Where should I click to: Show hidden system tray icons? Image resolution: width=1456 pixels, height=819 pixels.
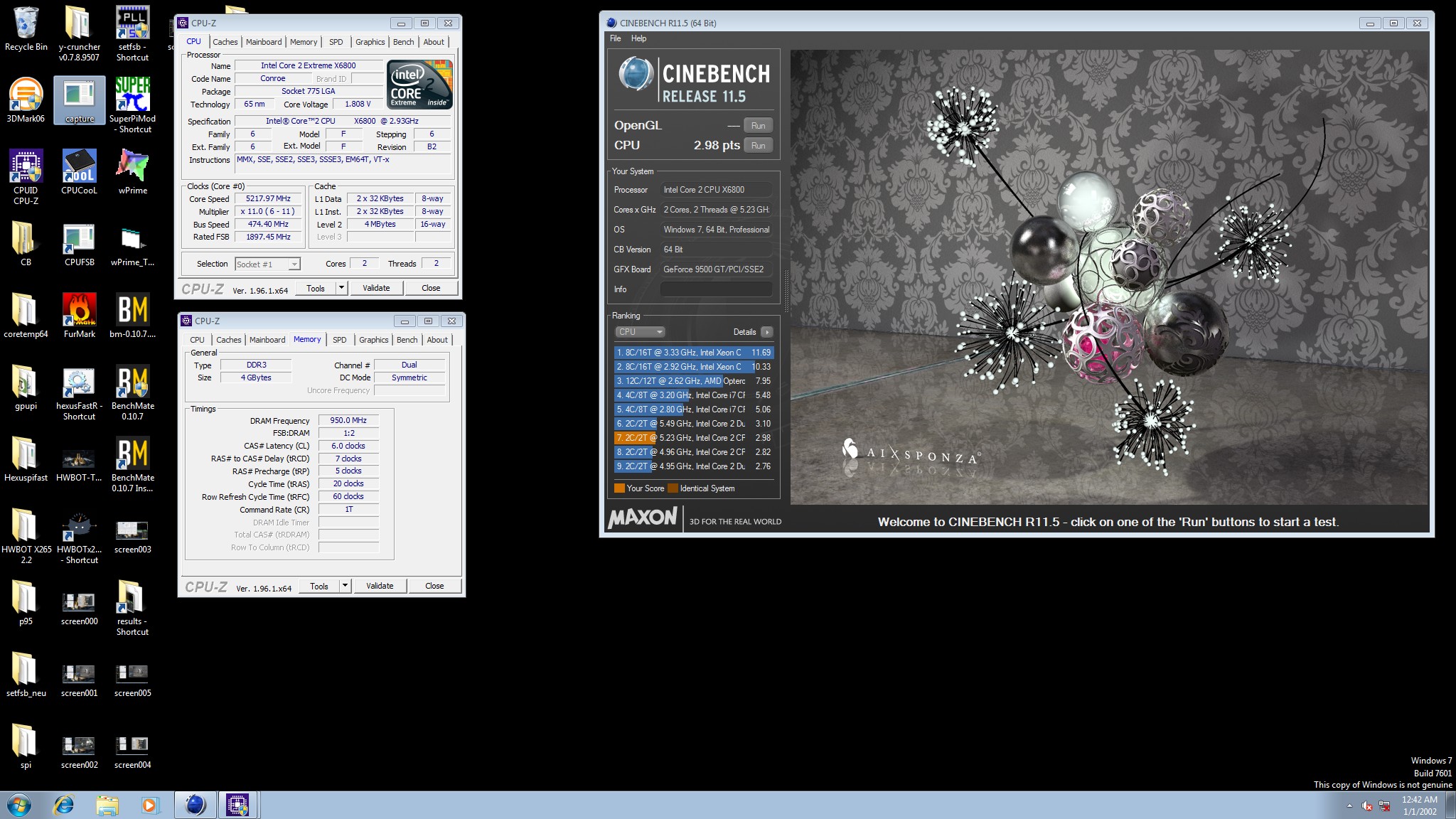point(1349,805)
